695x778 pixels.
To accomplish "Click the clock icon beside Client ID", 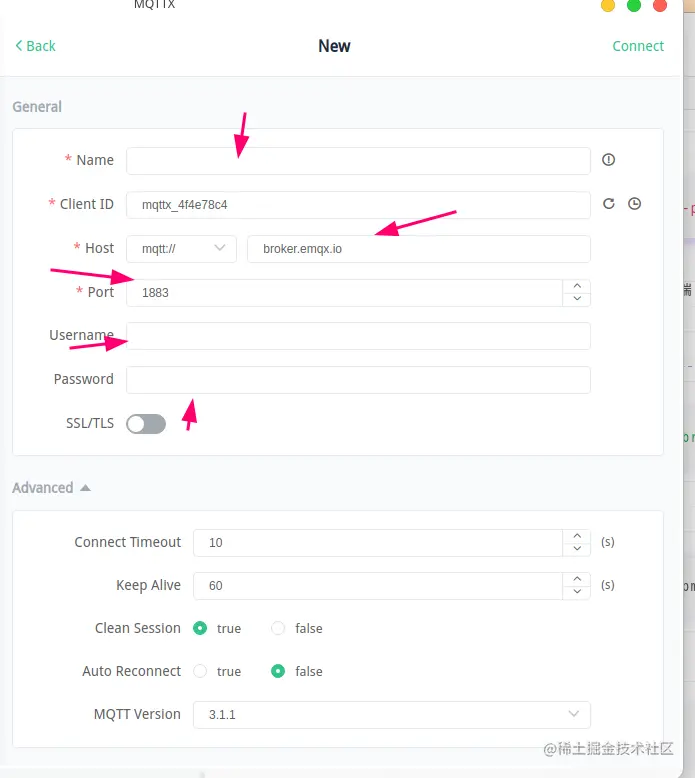I will (634, 204).
